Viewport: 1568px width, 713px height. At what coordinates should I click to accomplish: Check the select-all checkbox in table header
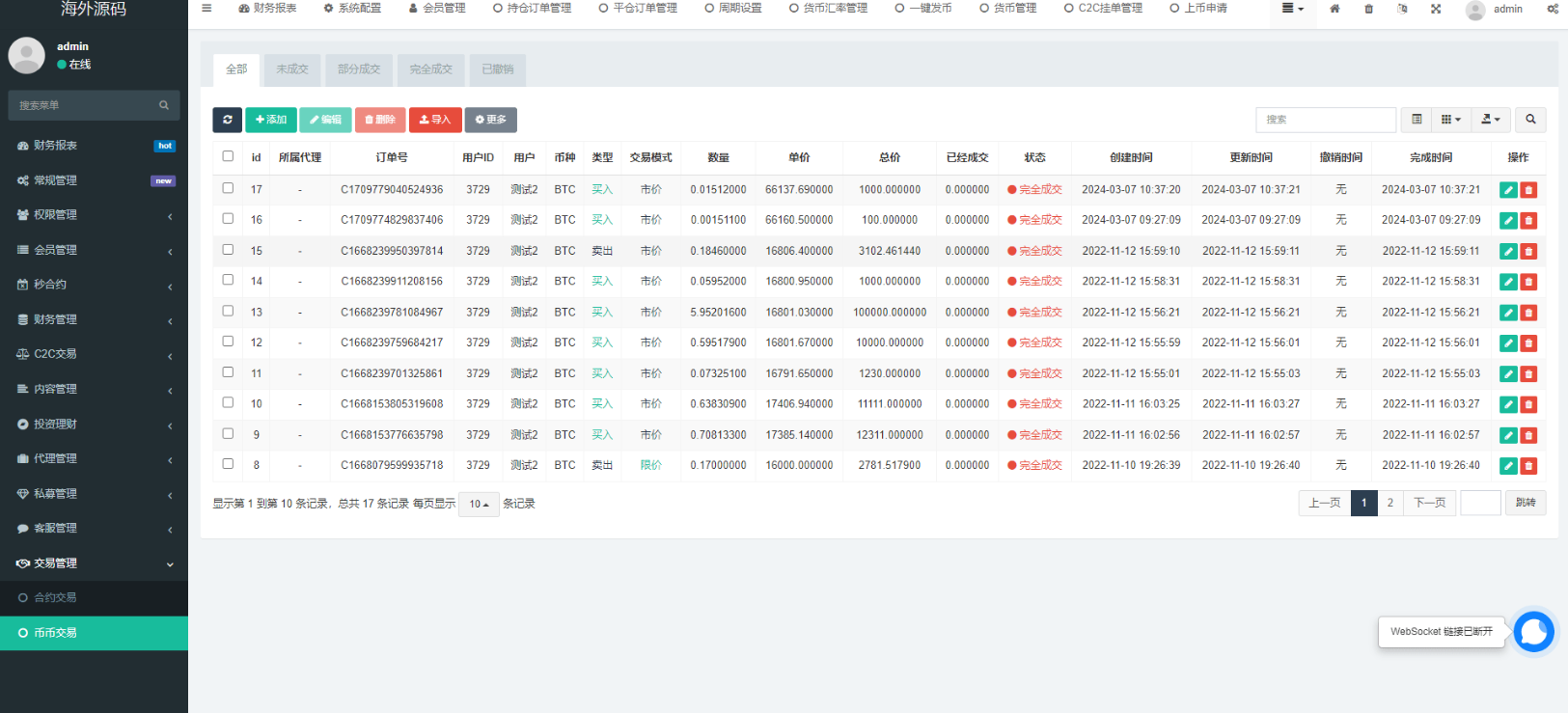(228, 156)
